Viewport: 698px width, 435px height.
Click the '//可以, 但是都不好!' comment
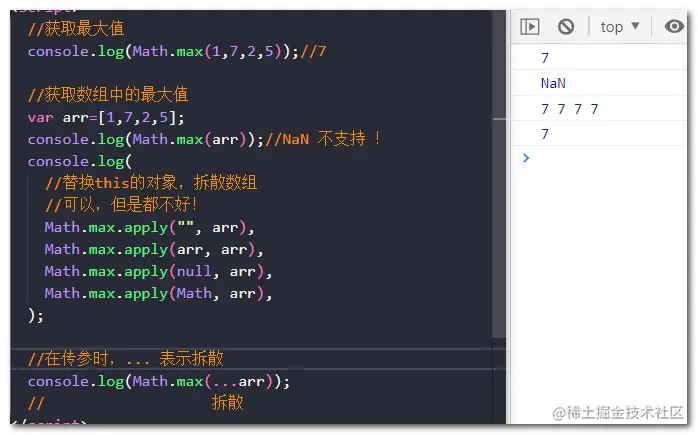point(121,205)
